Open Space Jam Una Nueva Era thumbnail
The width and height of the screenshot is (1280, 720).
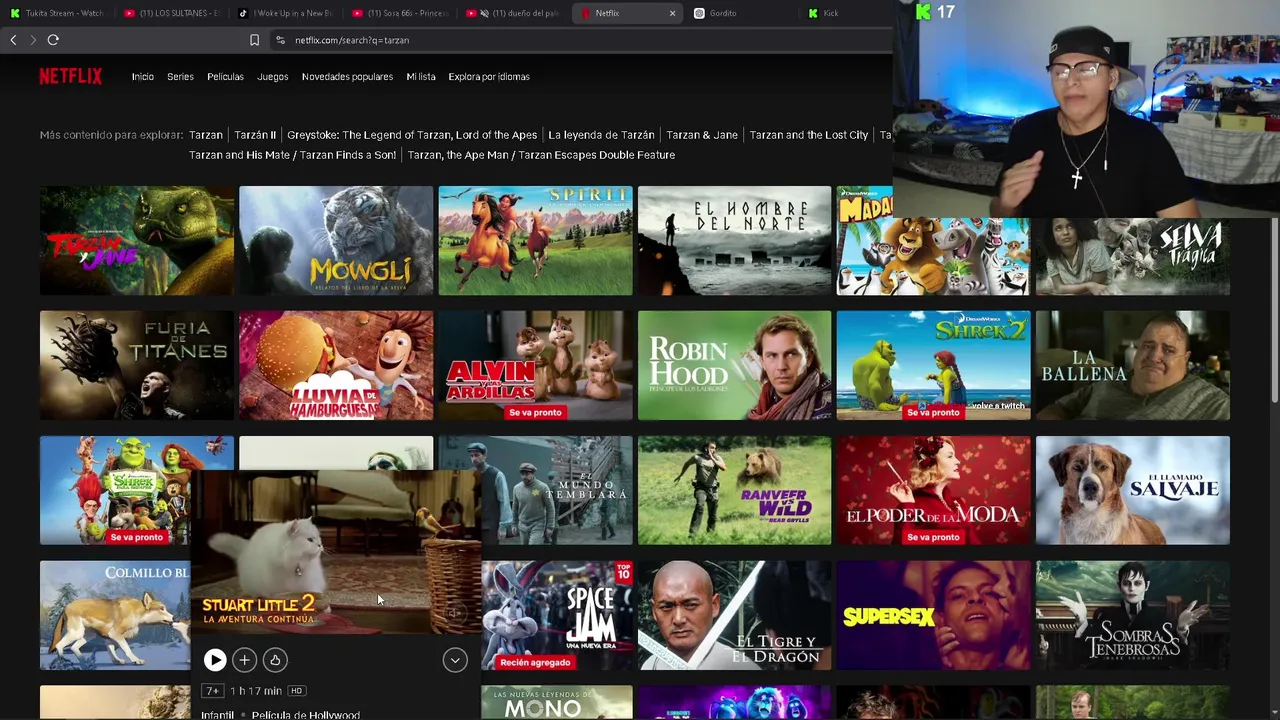click(557, 616)
